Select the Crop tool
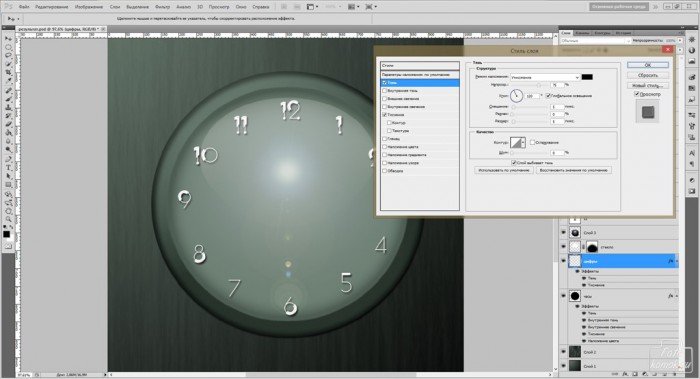This screenshot has height=379, width=700. coord(8,73)
